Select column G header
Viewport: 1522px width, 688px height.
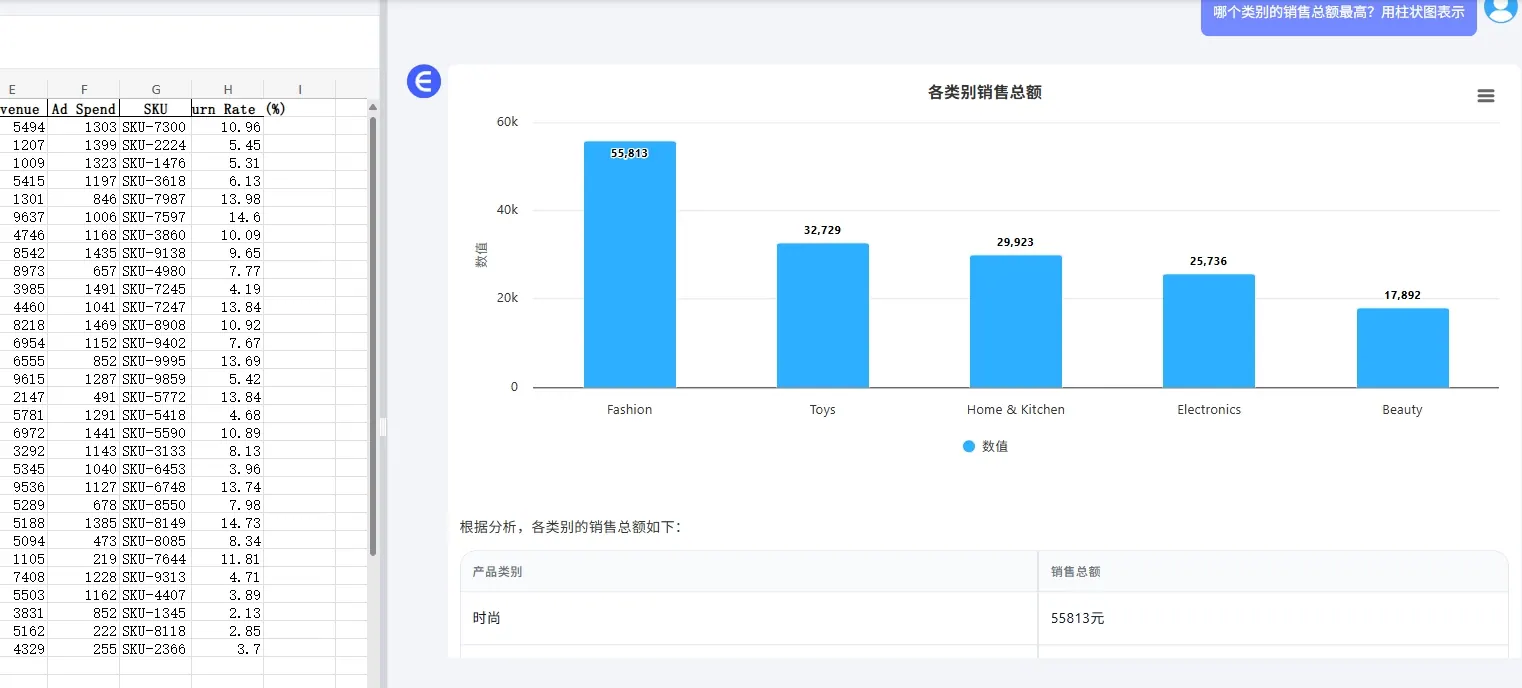pyautogui.click(x=156, y=90)
